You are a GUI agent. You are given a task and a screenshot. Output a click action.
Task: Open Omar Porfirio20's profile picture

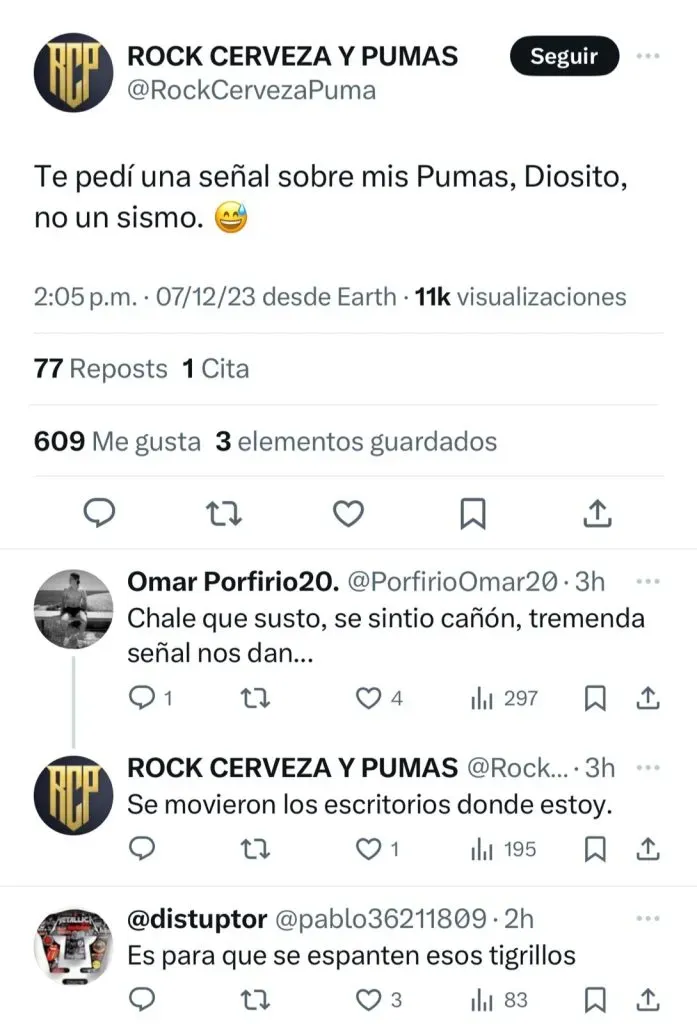73,609
